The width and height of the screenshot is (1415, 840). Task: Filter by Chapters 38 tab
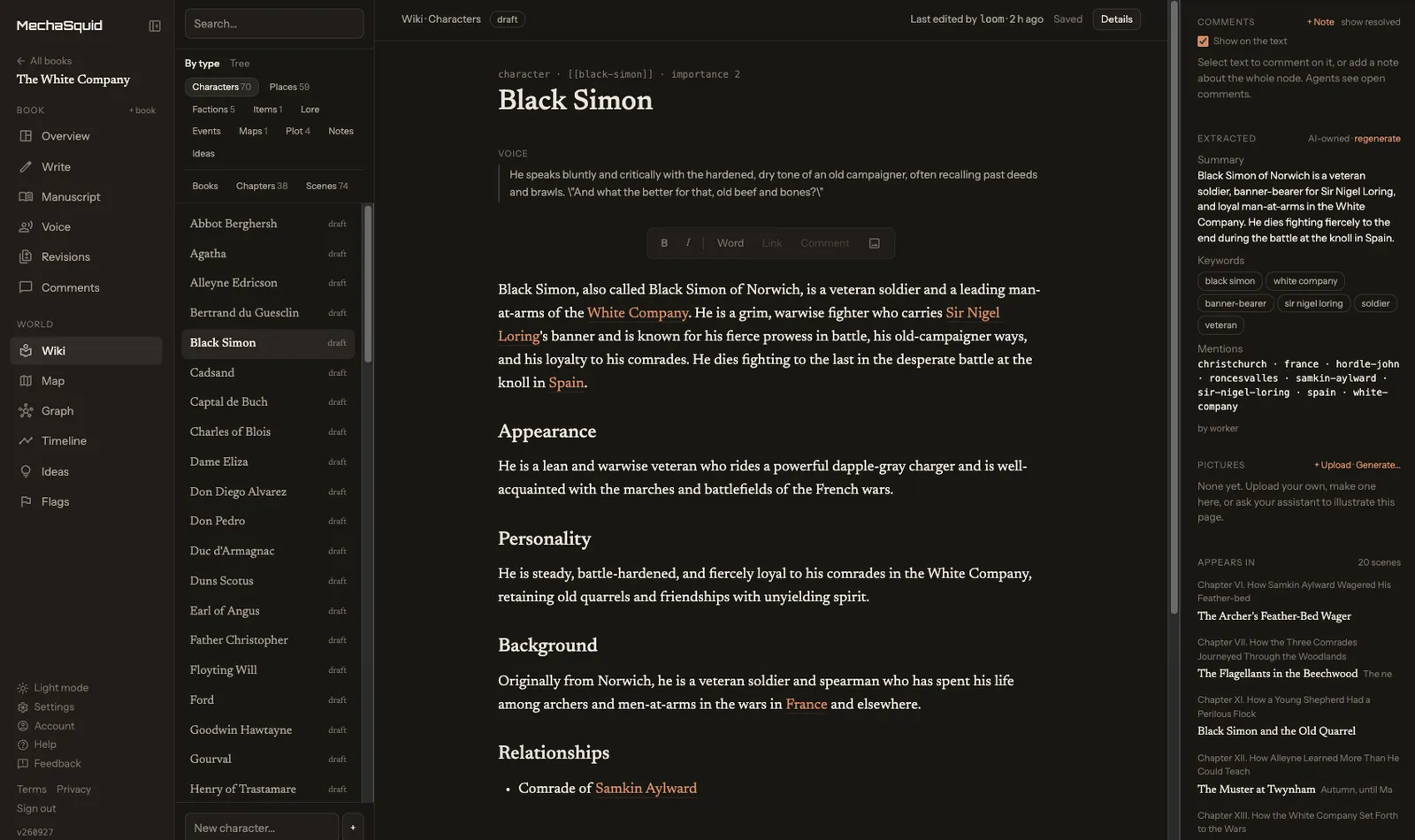pos(262,186)
